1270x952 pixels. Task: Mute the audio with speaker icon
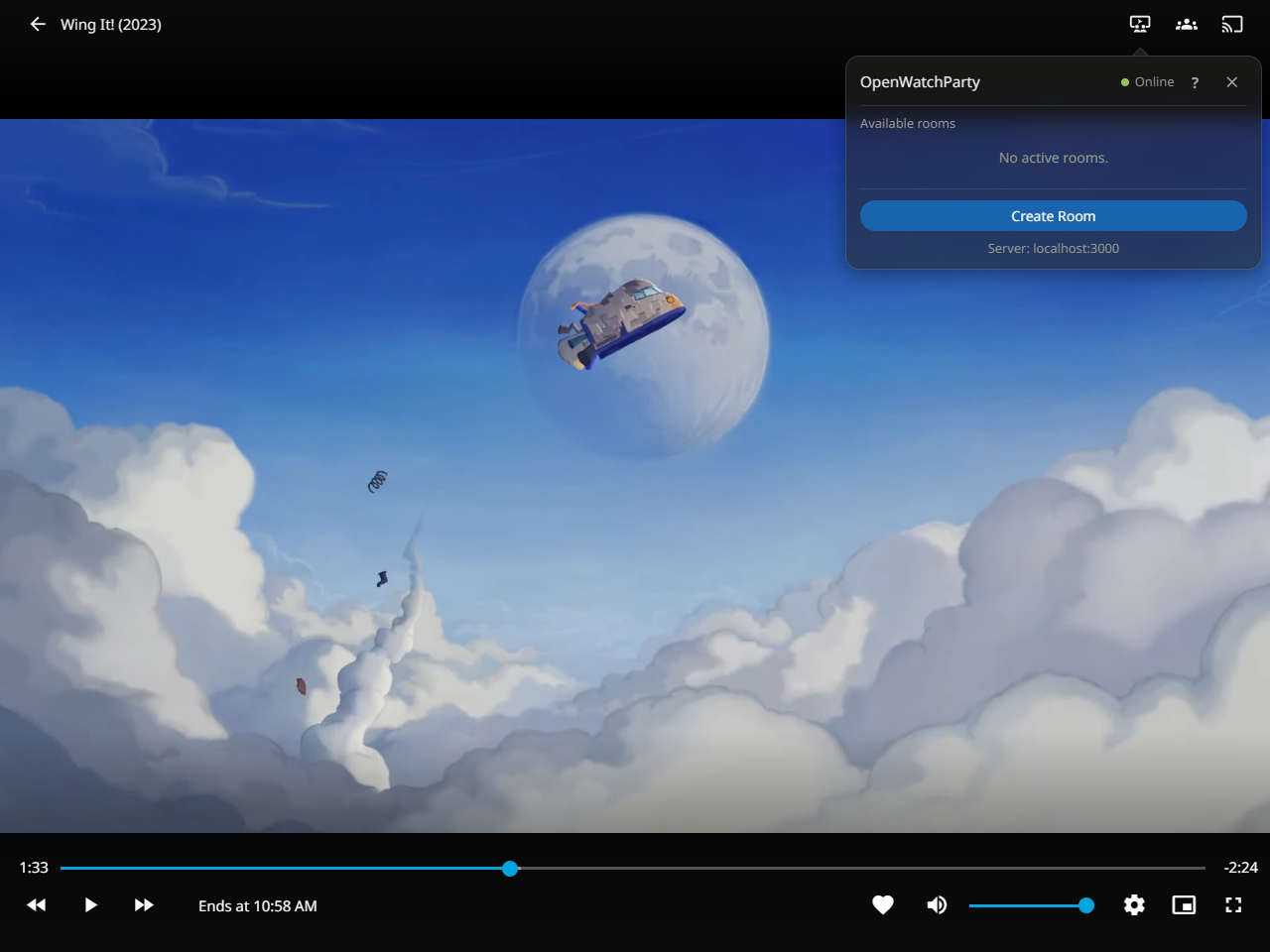[x=937, y=904]
